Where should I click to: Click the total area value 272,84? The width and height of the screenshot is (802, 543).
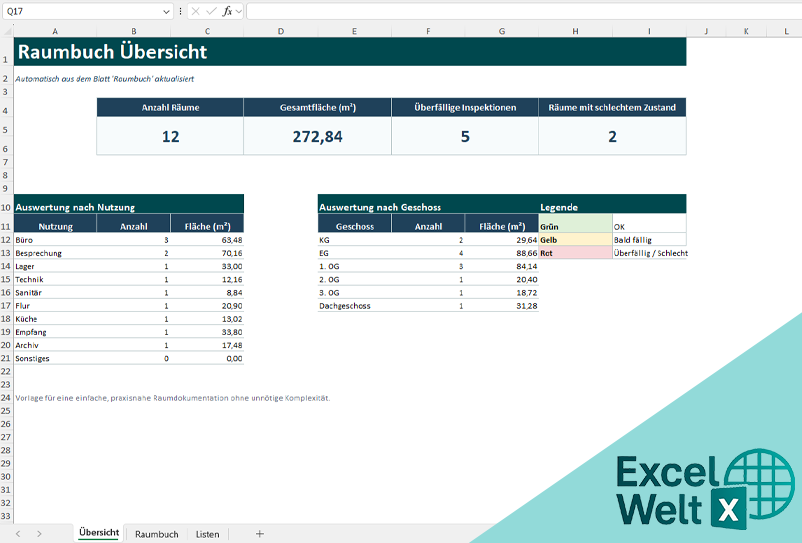[x=318, y=136]
